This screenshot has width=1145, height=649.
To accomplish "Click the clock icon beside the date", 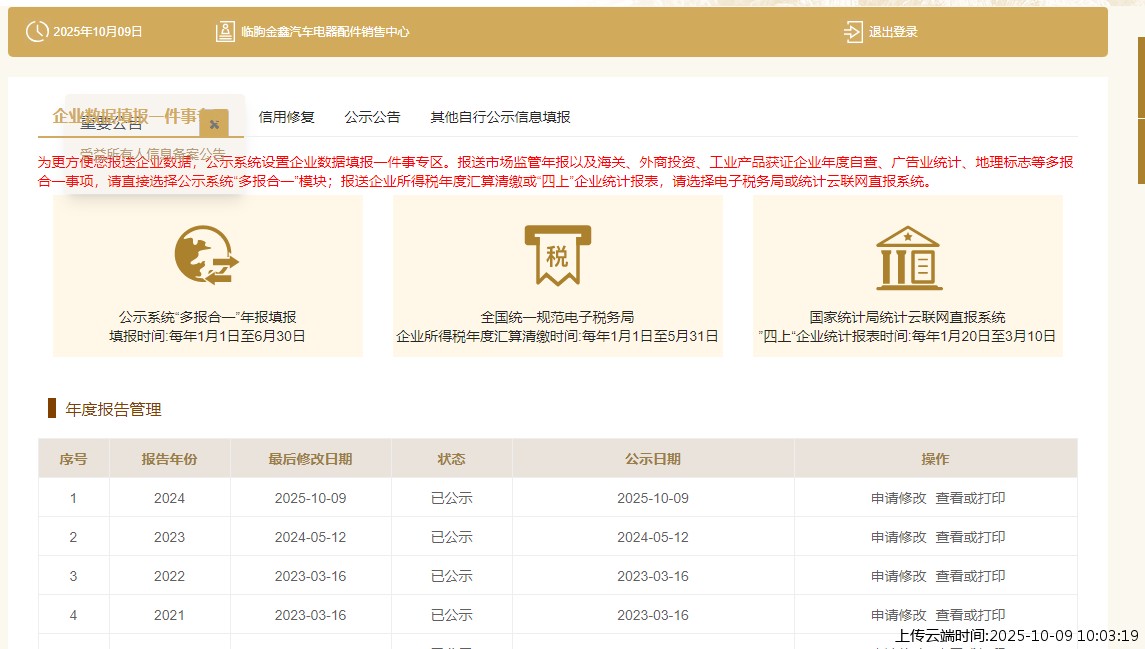I will point(36,31).
